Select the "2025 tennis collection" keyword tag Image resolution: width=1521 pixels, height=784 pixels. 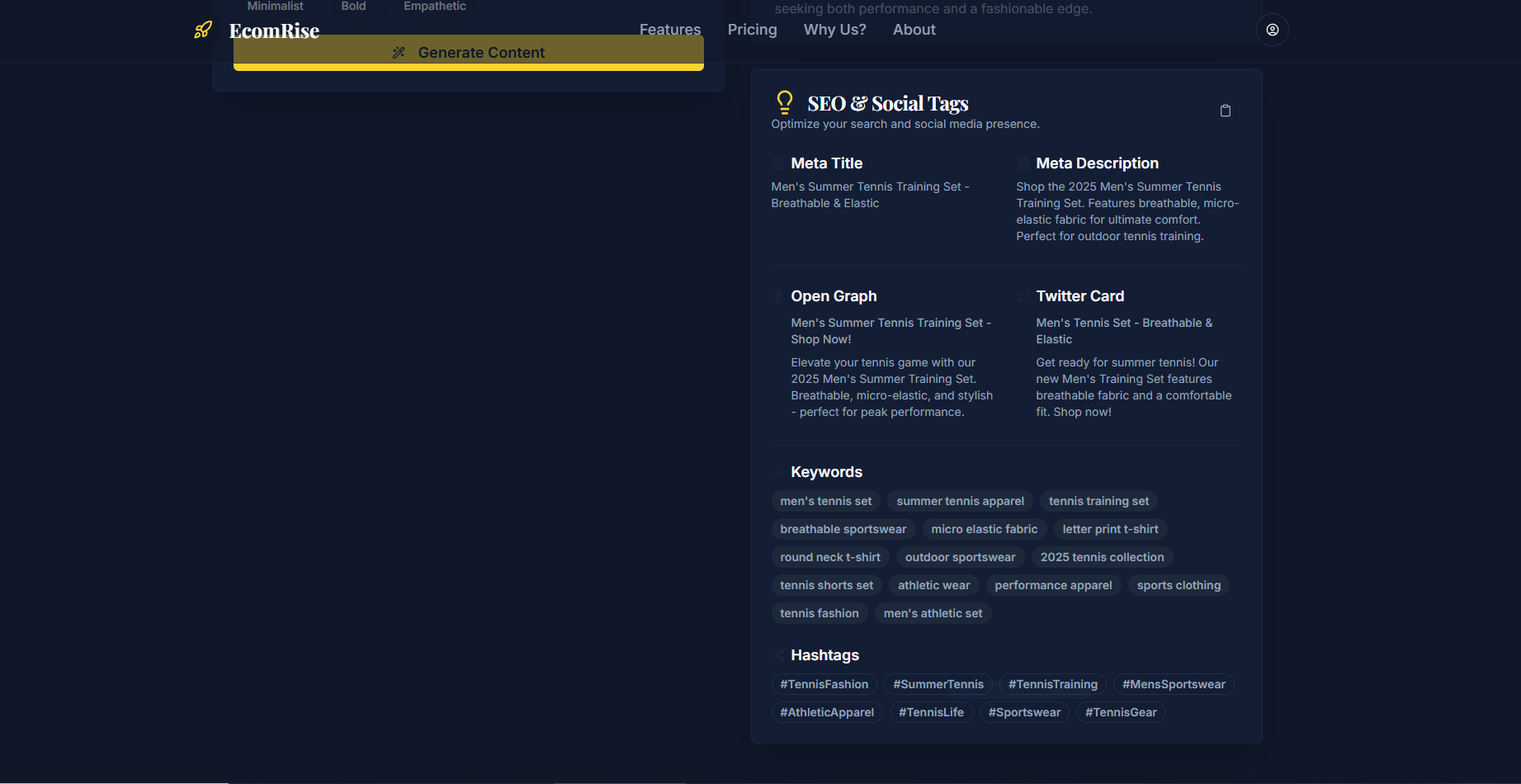(1102, 557)
